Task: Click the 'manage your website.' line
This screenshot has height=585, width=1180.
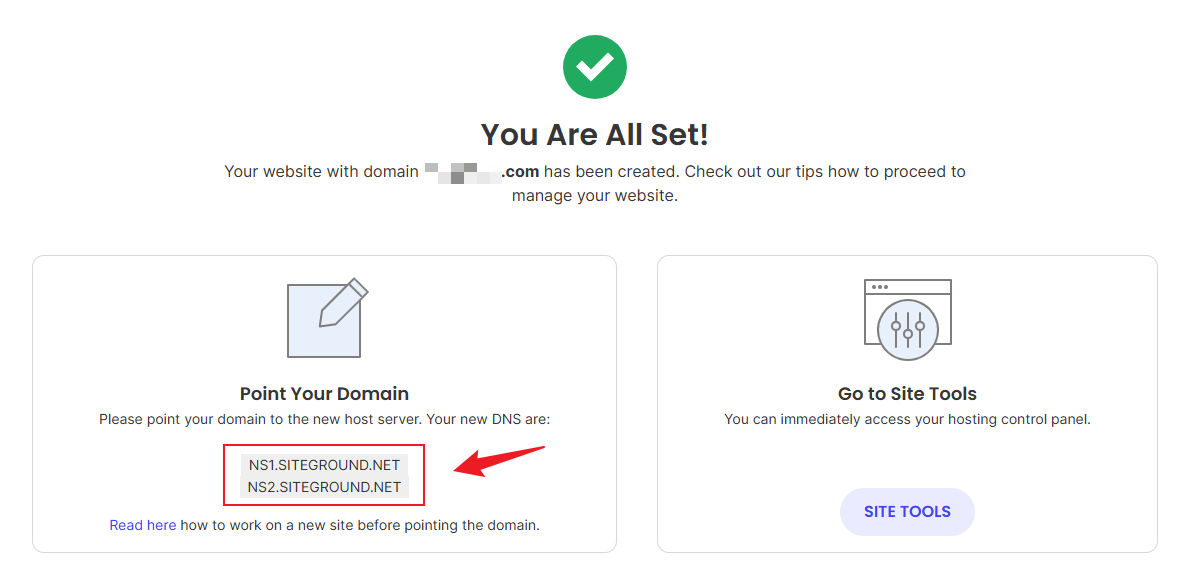Action: click(x=594, y=196)
